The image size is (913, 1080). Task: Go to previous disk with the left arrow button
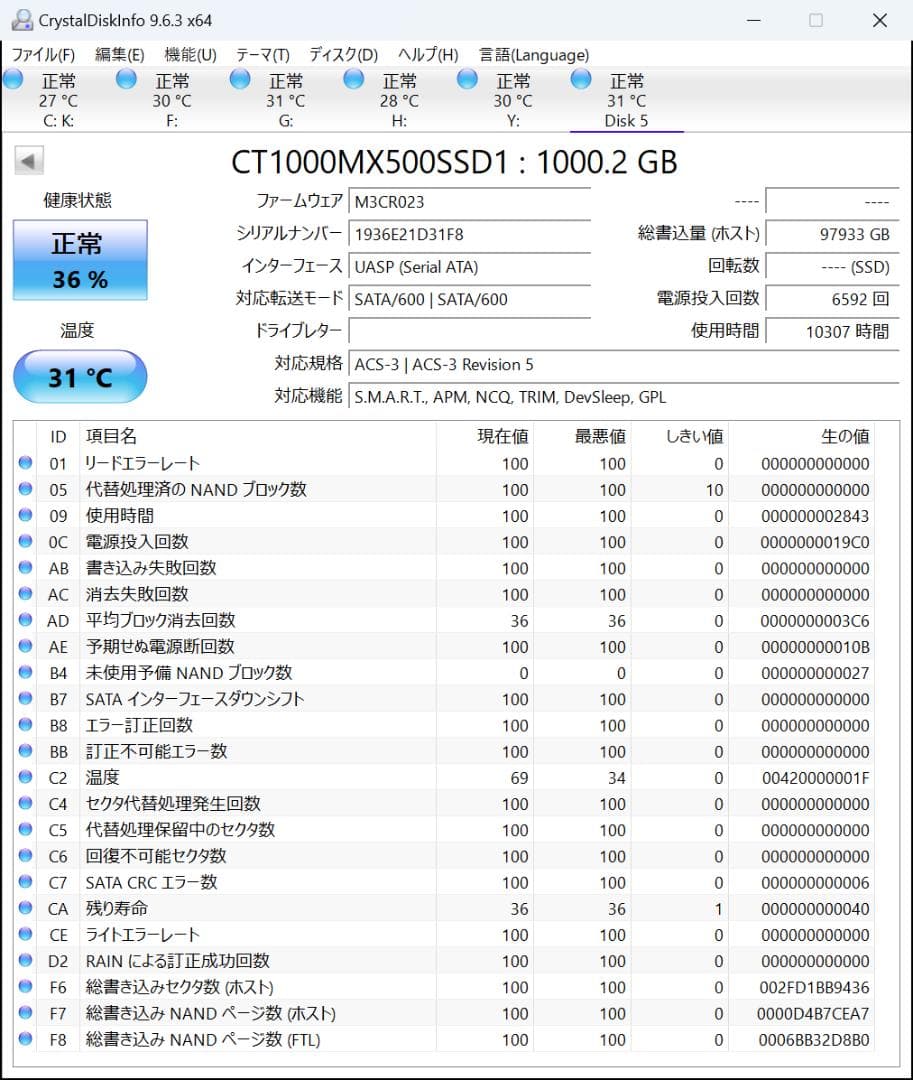coord(29,161)
